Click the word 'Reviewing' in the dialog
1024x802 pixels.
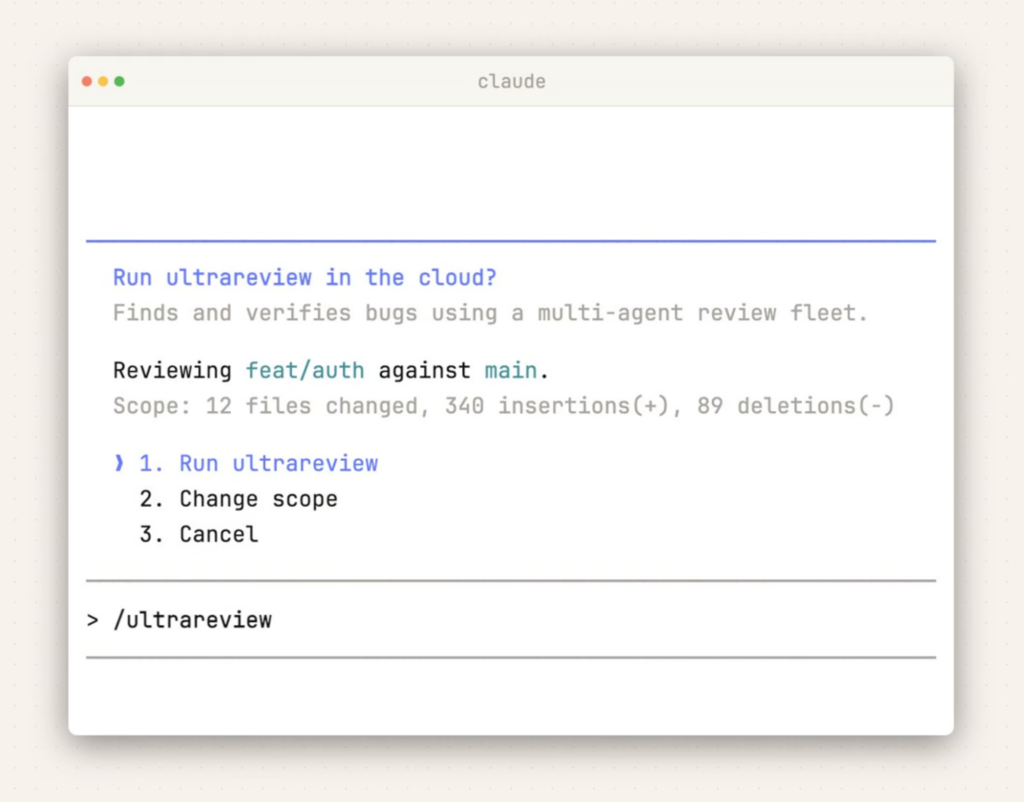[x=172, y=370]
